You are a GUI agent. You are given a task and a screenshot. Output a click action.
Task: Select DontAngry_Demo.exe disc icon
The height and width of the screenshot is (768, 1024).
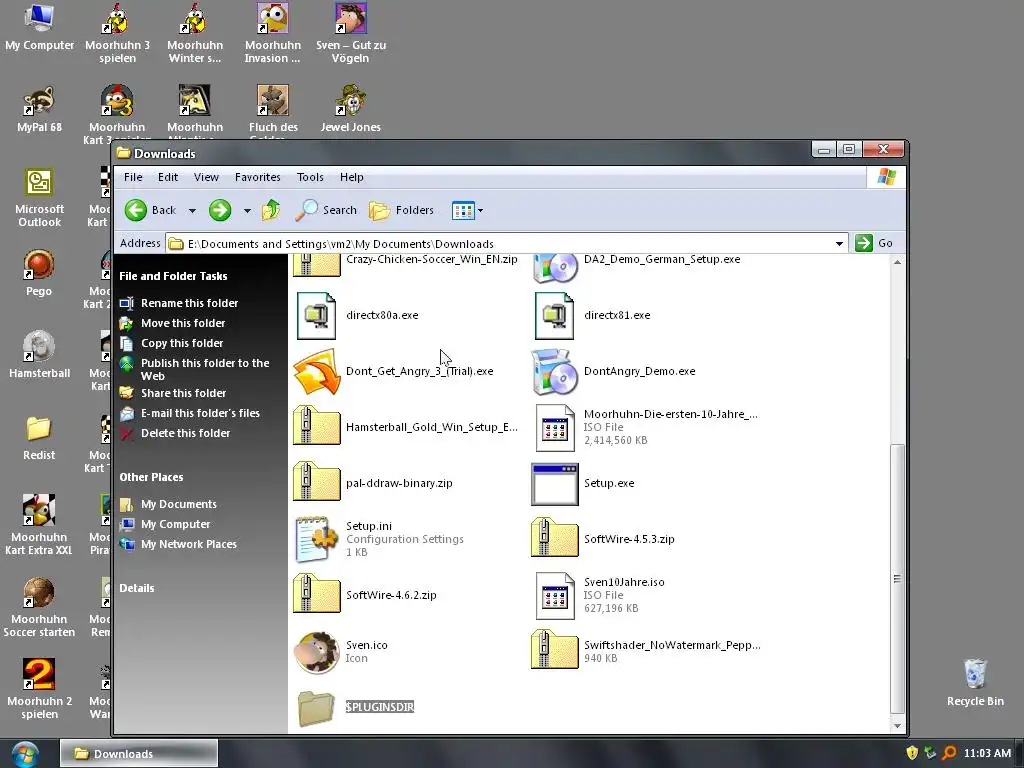[x=554, y=372]
